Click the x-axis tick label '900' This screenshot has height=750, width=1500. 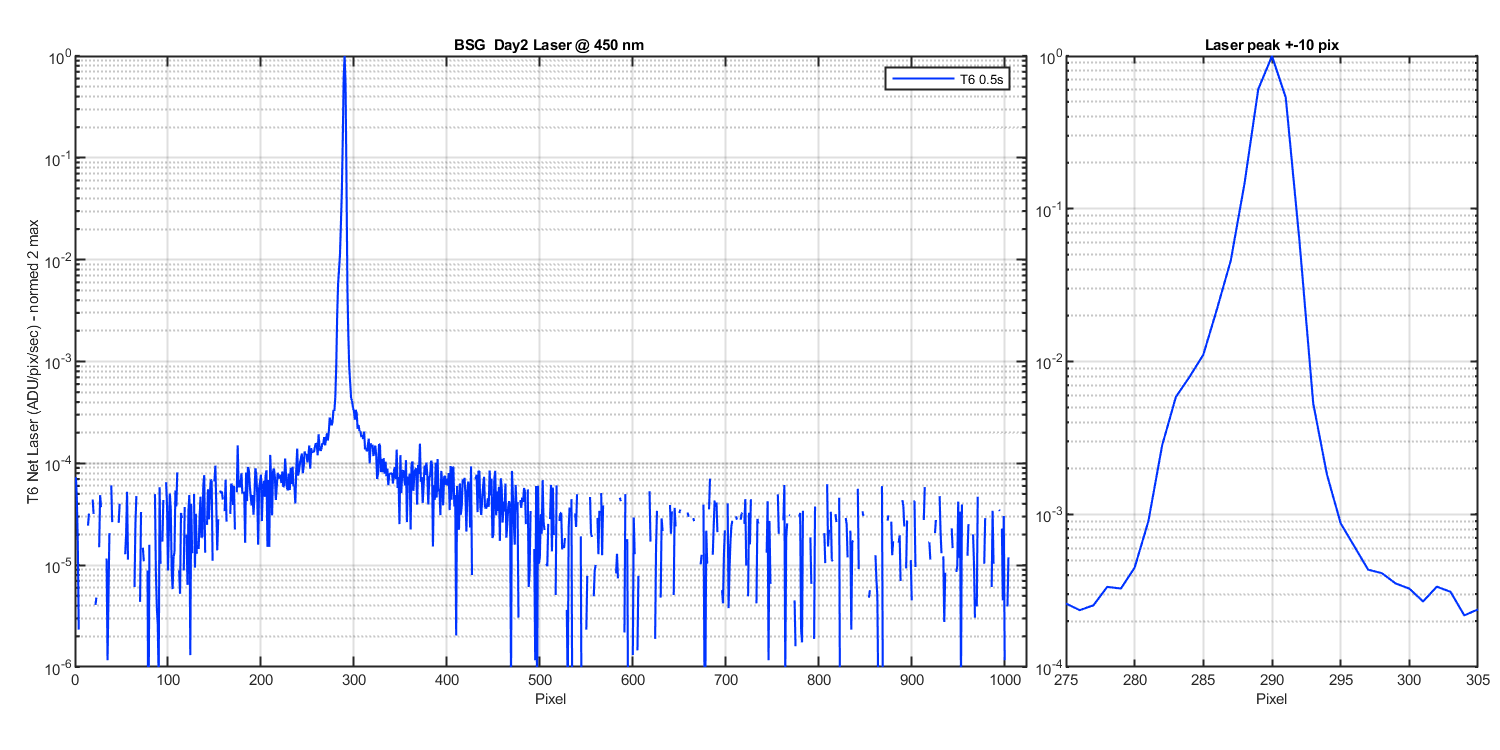coord(912,680)
